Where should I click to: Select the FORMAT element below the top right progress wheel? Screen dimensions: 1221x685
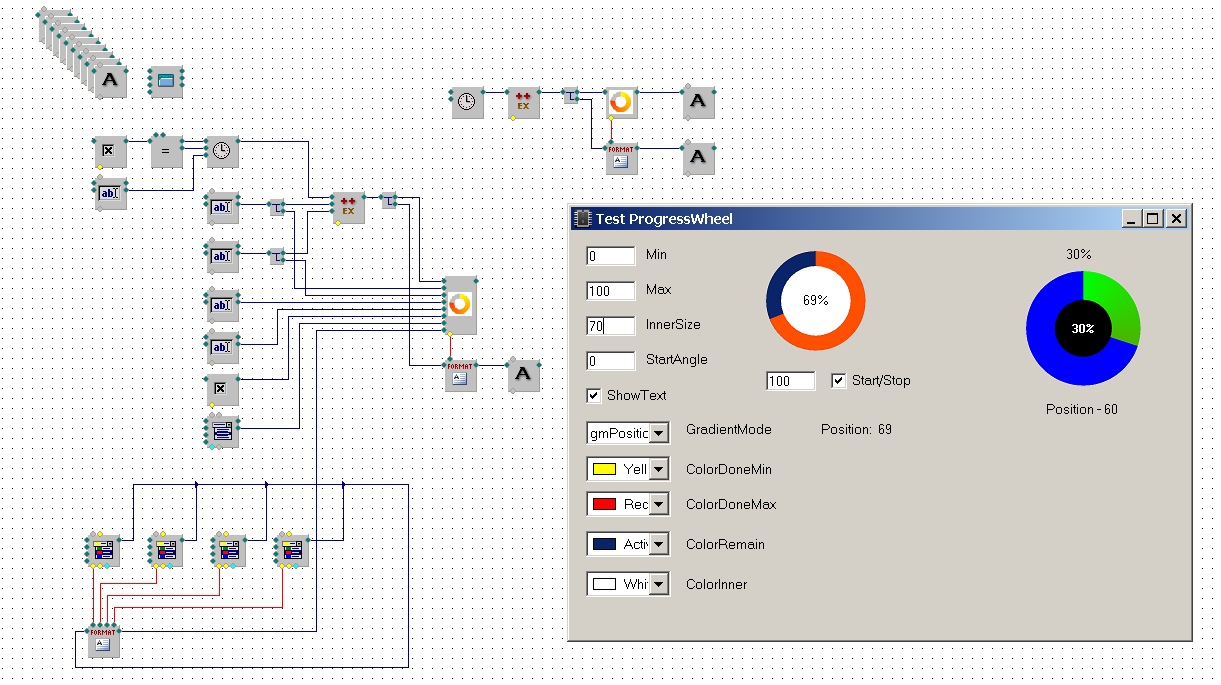pyautogui.click(x=621, y=158)
